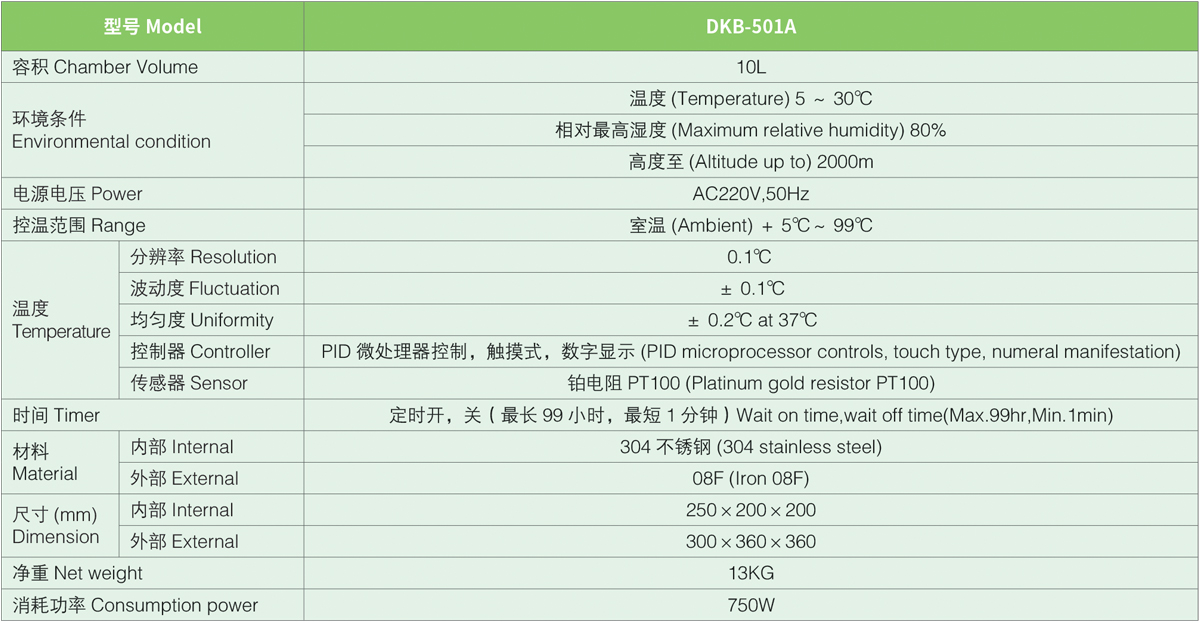Click the 型号 Model header cell
Viewport: 1200px width, 623px height.
pos(152,27)
